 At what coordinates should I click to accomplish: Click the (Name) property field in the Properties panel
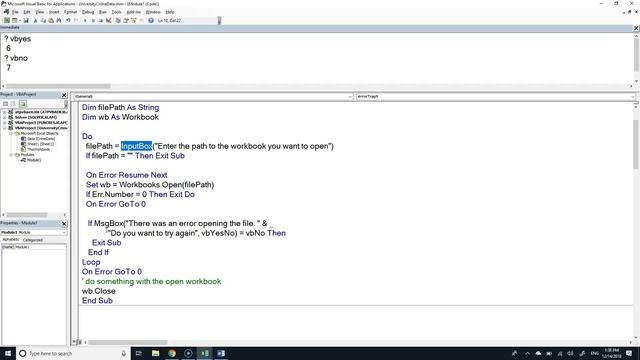click(x=34, y=247)
